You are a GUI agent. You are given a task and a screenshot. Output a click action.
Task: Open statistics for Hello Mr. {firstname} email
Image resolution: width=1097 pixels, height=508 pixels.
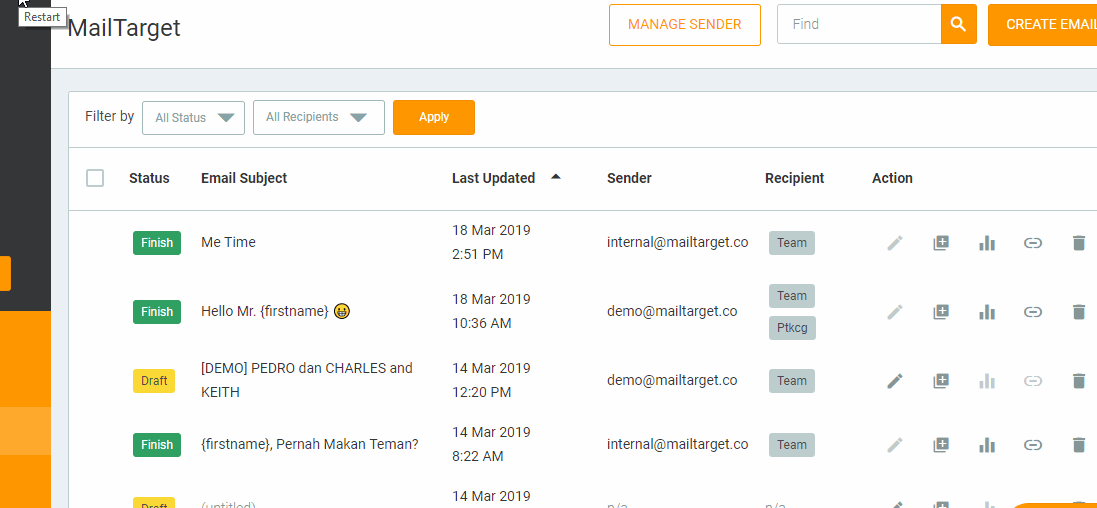click(x=987, y=311)
